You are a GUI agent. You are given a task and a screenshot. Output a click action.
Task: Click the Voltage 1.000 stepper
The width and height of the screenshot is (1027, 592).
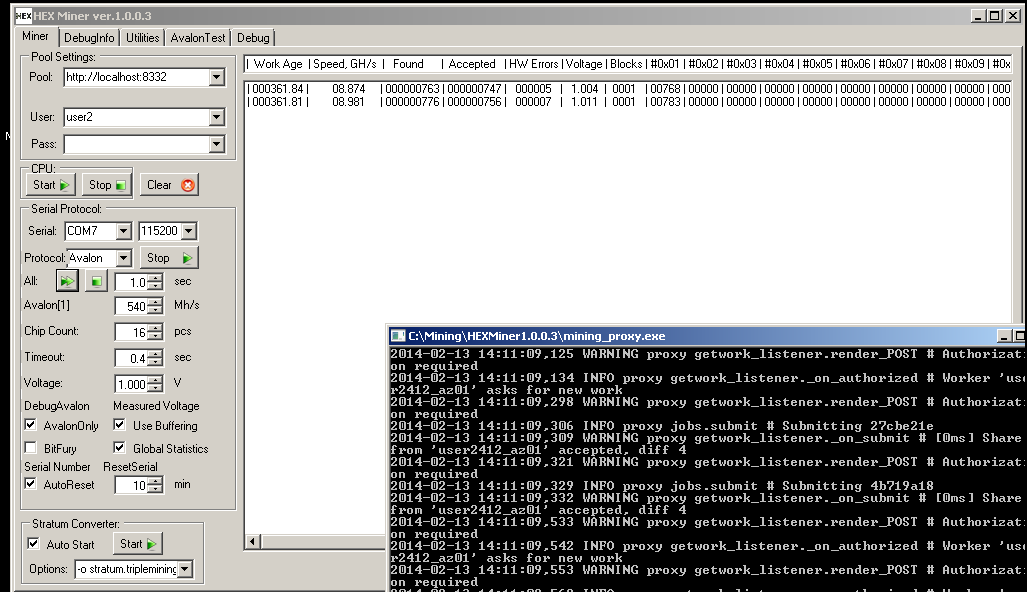pyautogui.click(x=155, y=384)
